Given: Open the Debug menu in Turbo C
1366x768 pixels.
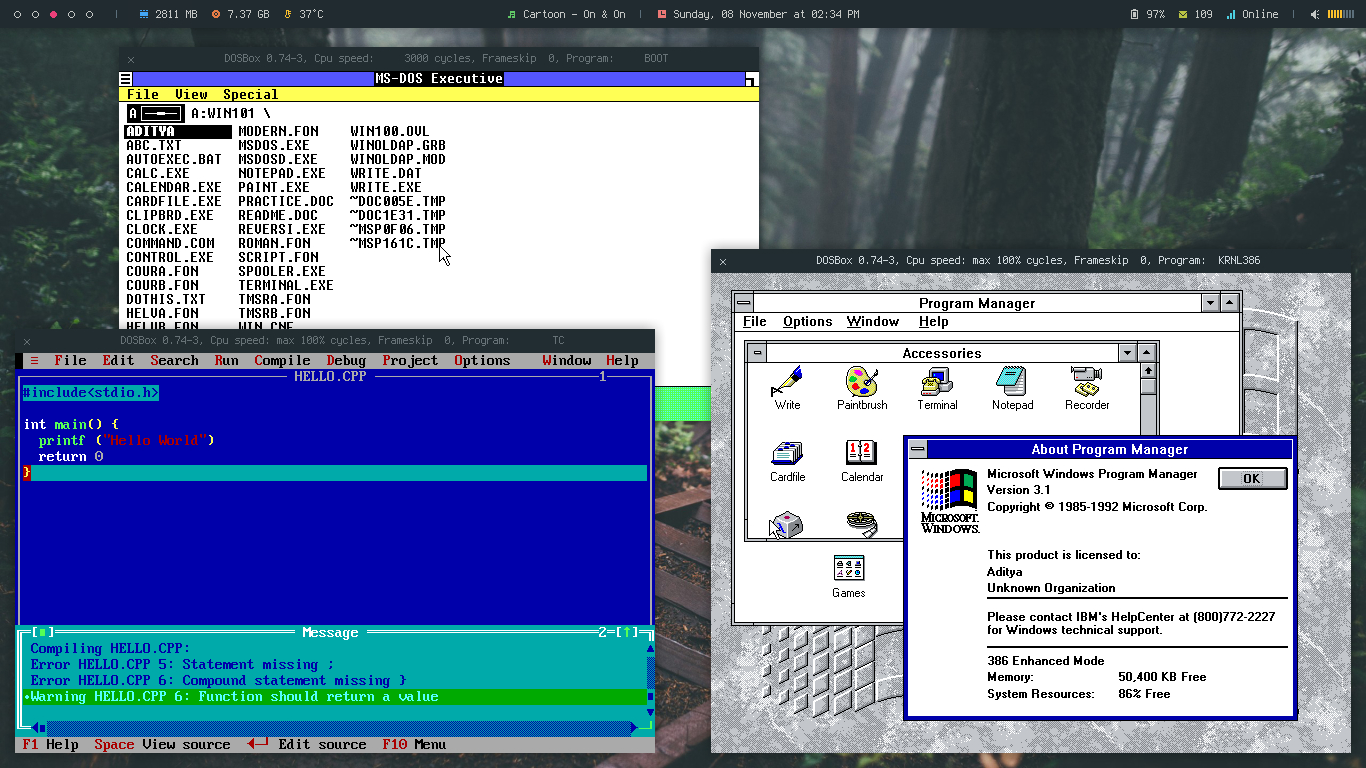Looking at the screenshot, I should click(346, 361).
